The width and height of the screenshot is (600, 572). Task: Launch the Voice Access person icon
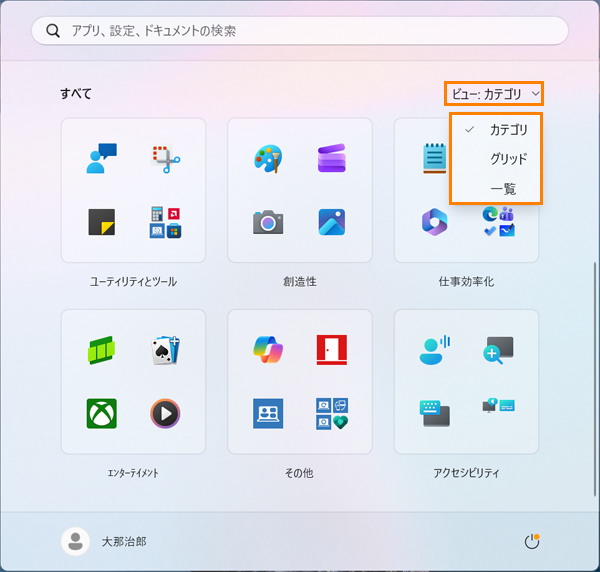pos(435,350)
